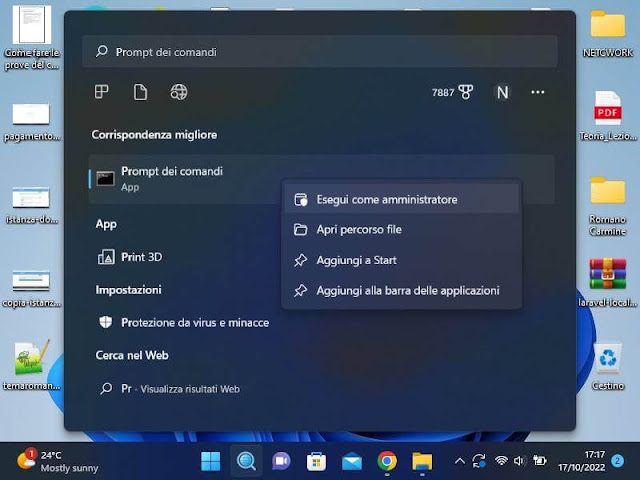This screenshot has width=640, height=480.
Task: Select the temaroman Notepad++ file icon
Action: 32,365
